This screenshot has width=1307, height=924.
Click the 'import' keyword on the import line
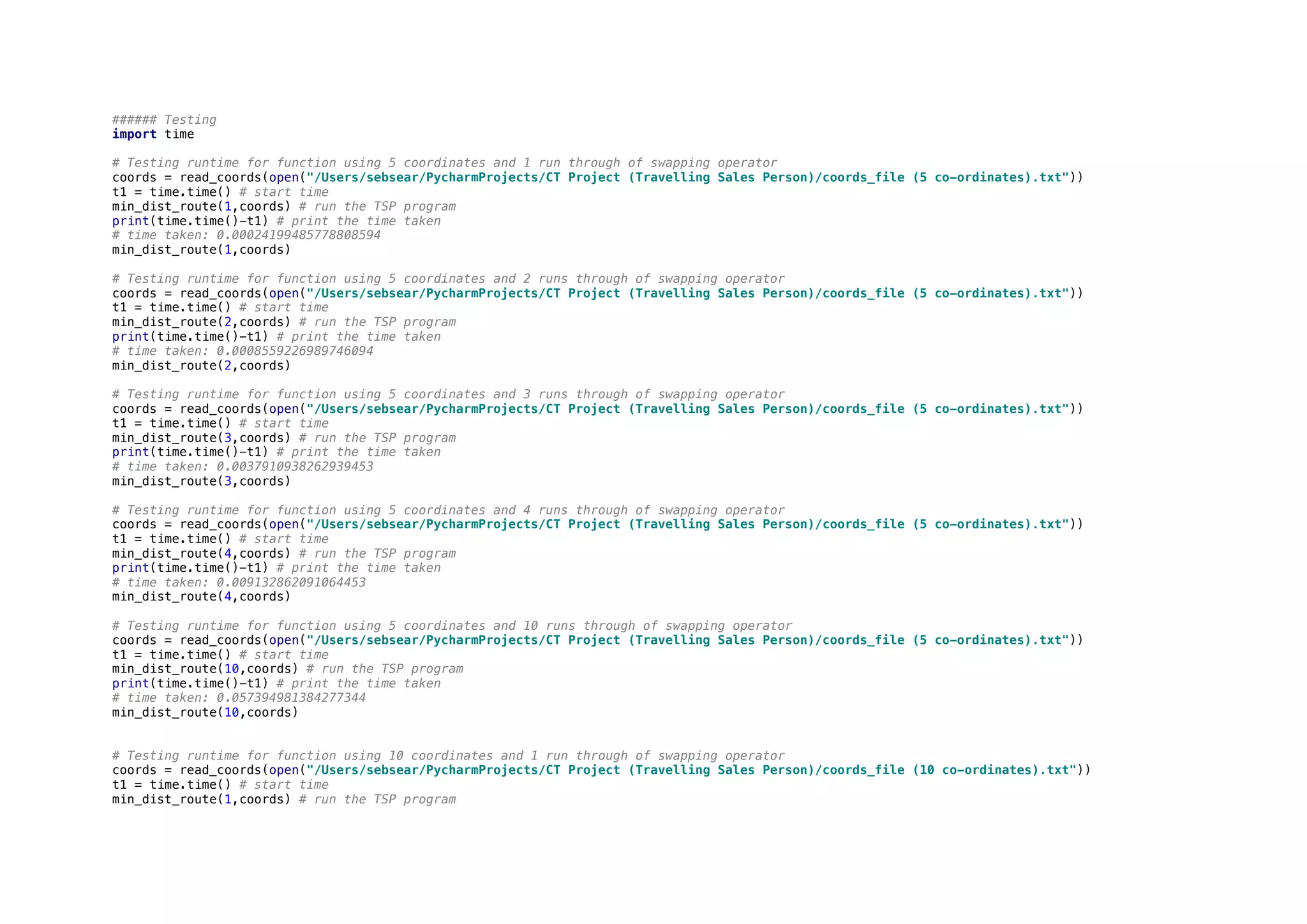[134, 134]
